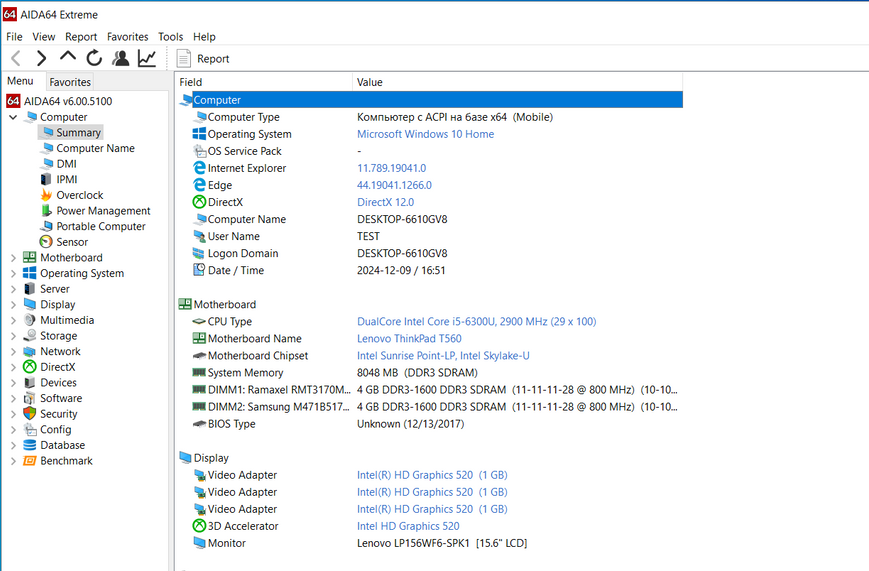
Task: Expand the Storage tree node
Action: point(13,336)
